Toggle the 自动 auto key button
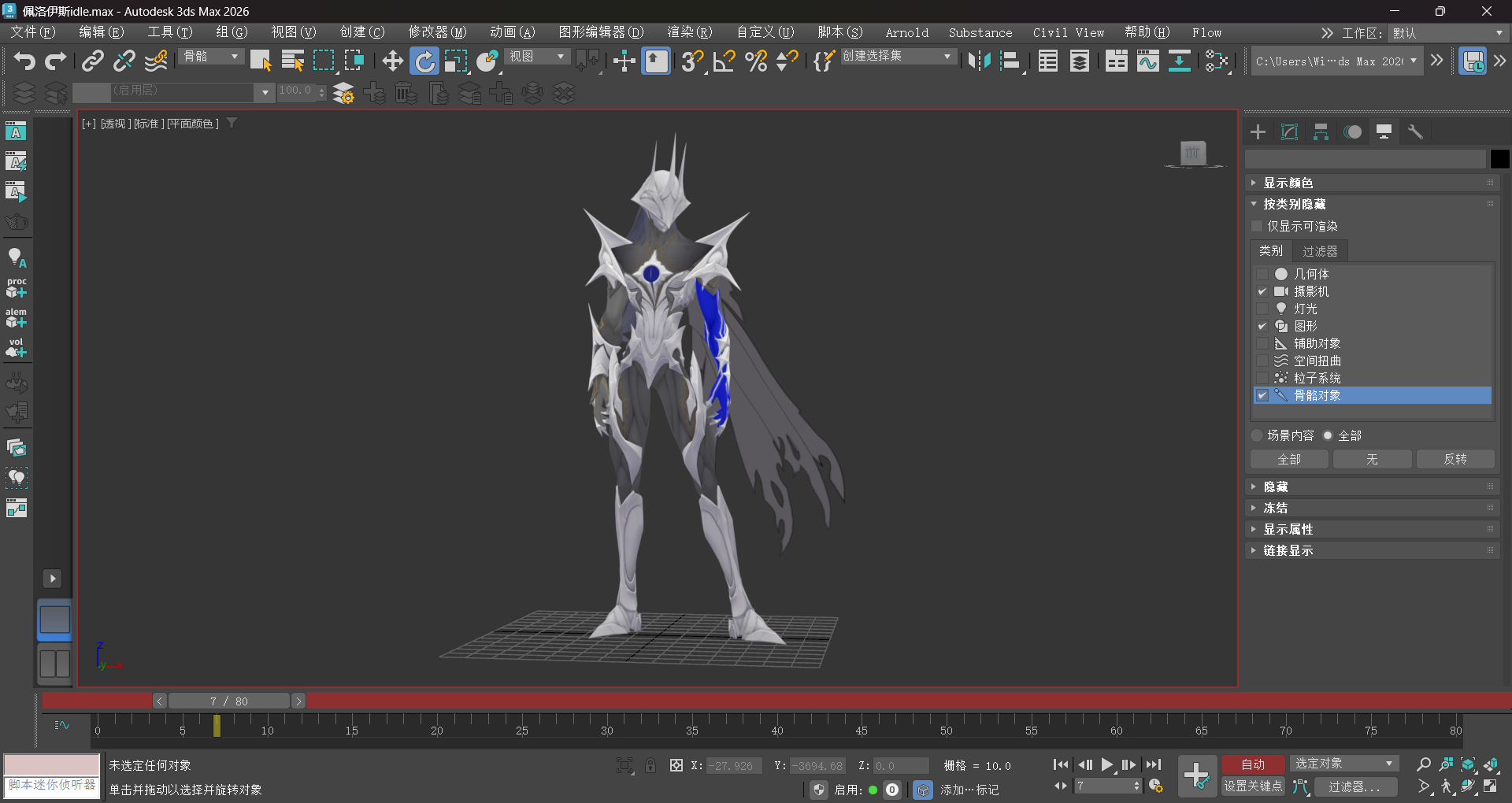Viewport: 1512px width, 803px height. pyautogui.click(x=1253, y=764)
